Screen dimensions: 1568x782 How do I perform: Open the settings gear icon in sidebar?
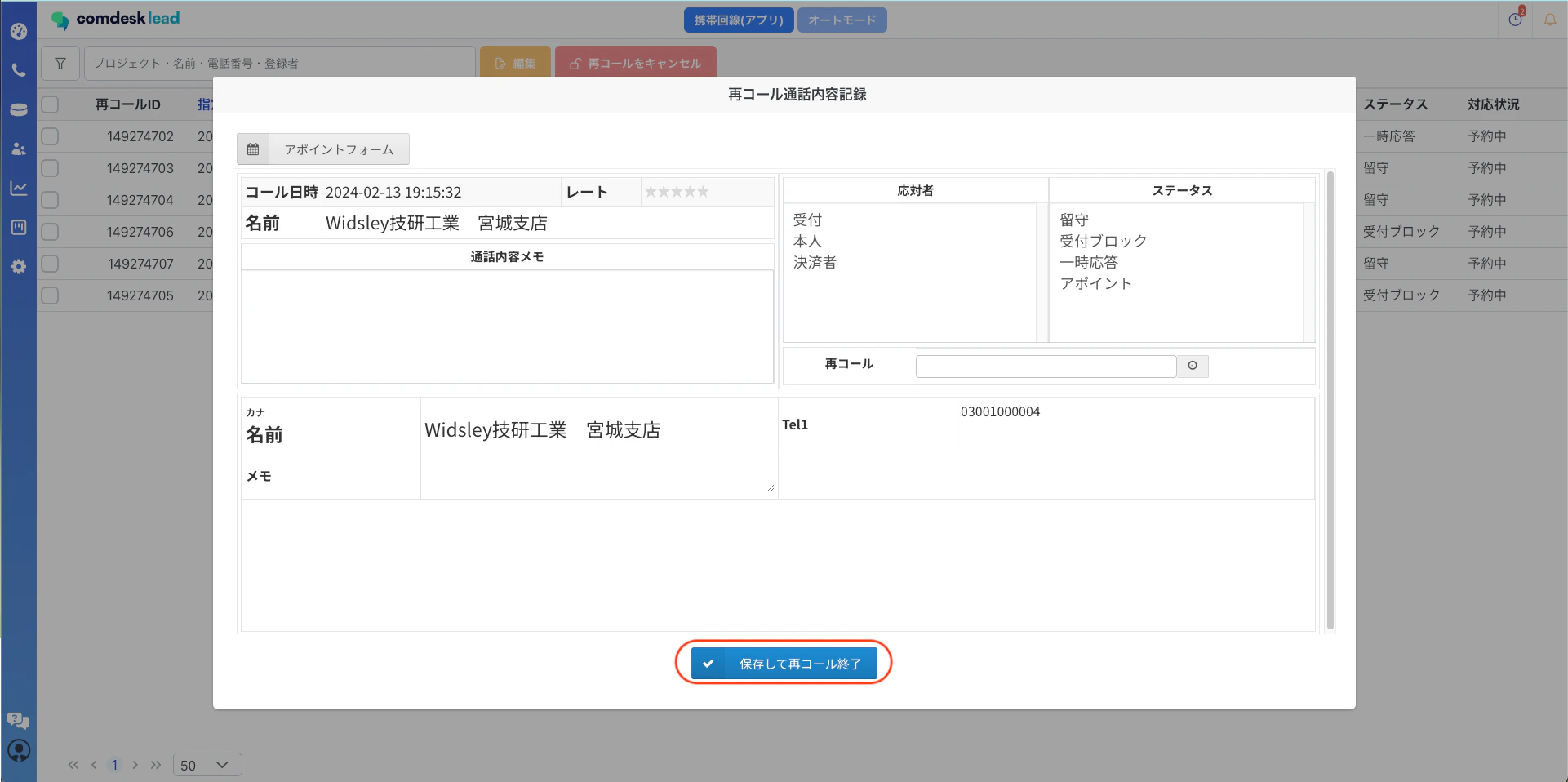tap(19, 266)
